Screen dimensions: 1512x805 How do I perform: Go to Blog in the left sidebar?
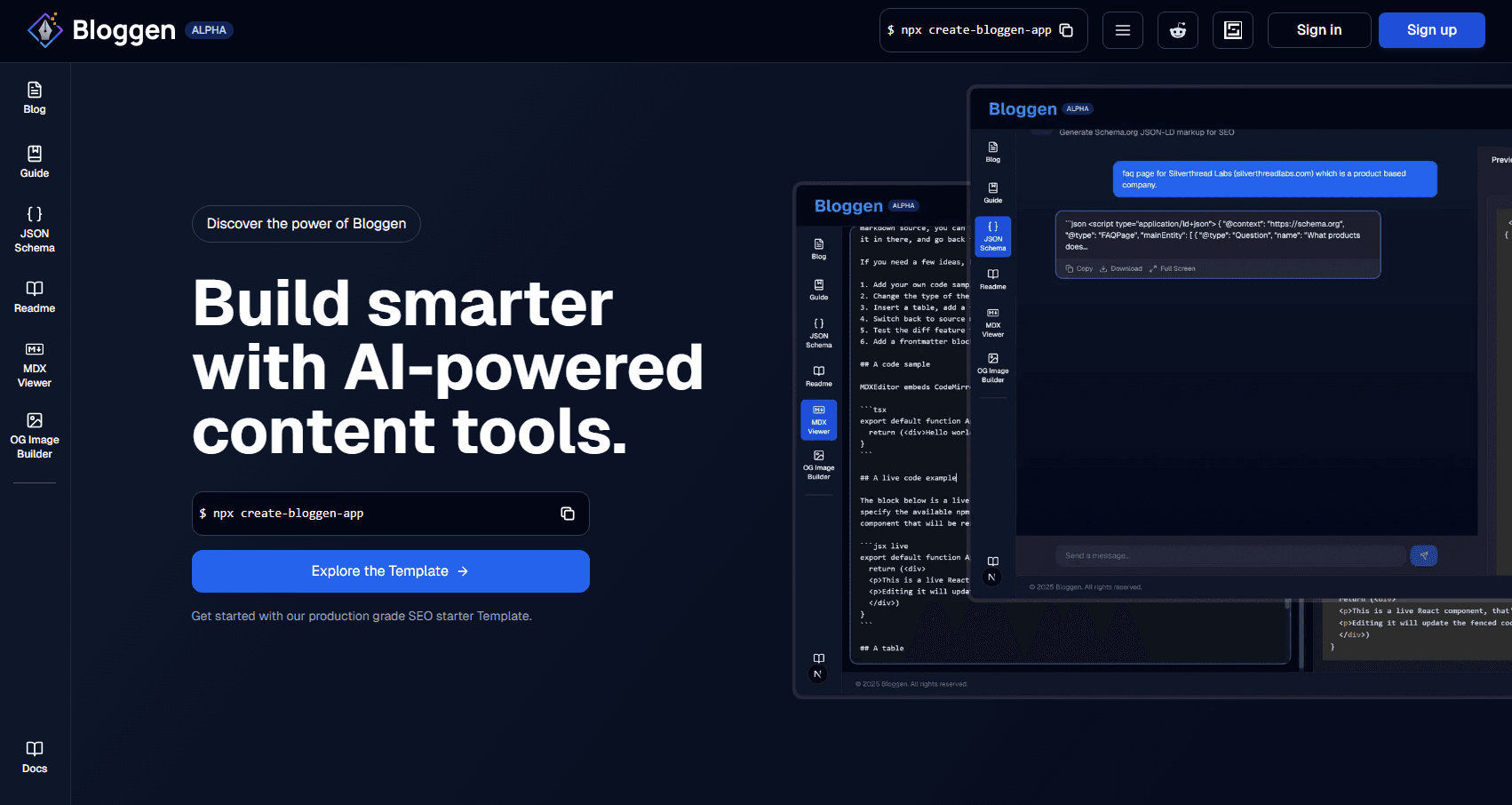[x=35, y=98]
